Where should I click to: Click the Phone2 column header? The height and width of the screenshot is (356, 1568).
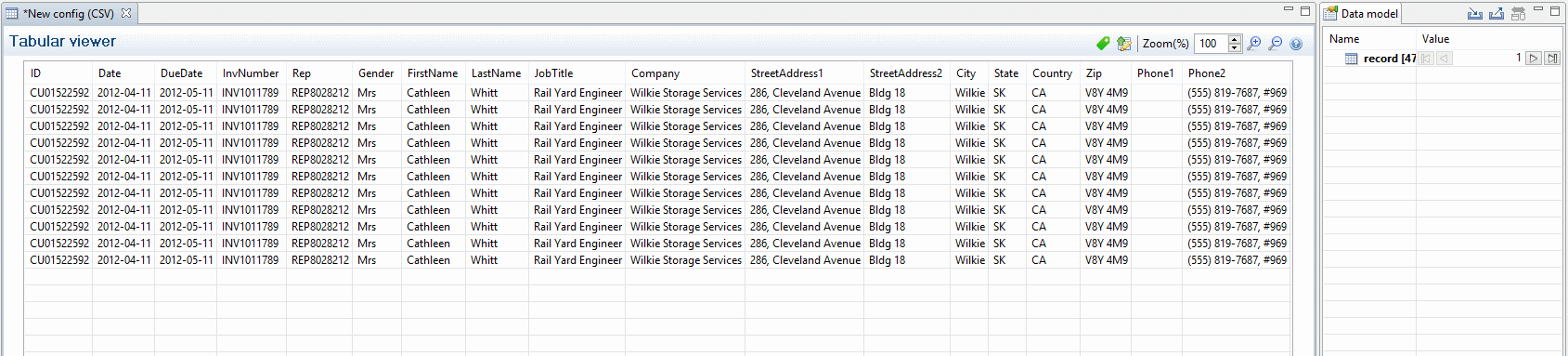(1237, 73)
